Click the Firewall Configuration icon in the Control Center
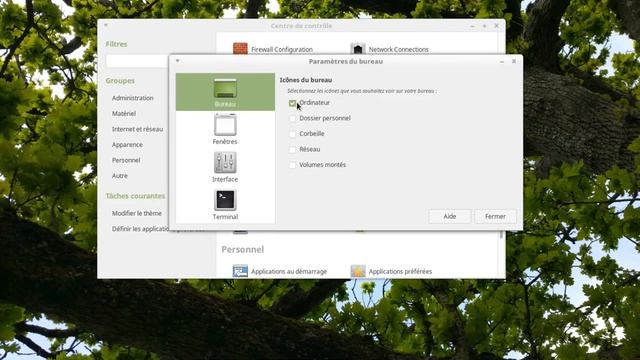This screenshot has height=360, width=640. coord(240,49)
